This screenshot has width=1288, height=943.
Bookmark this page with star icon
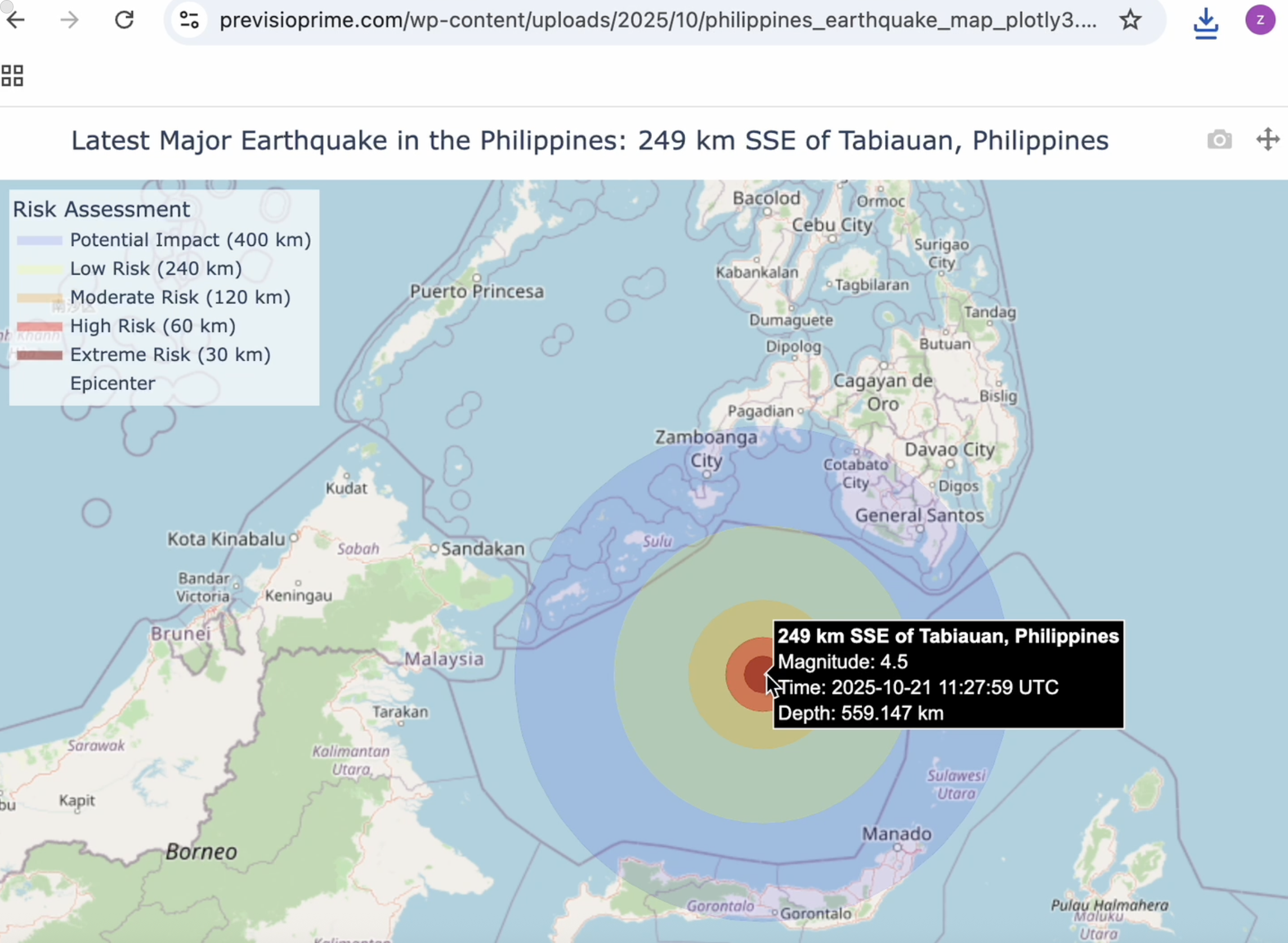1130,21
